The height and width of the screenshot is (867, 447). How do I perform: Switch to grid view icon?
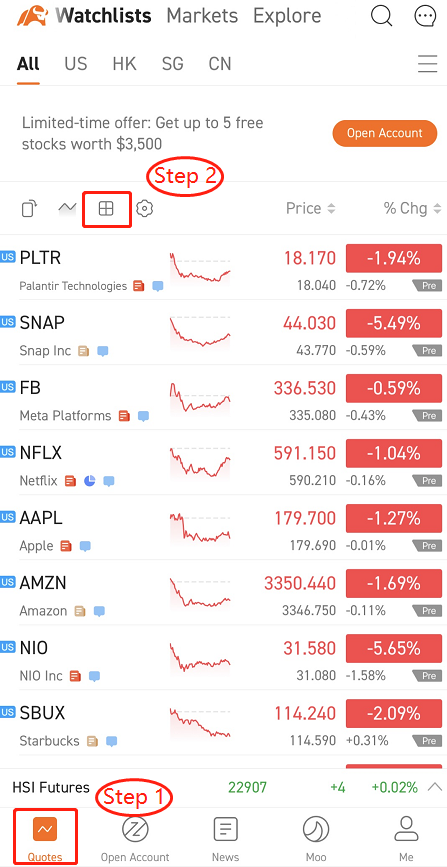[106, 208]
